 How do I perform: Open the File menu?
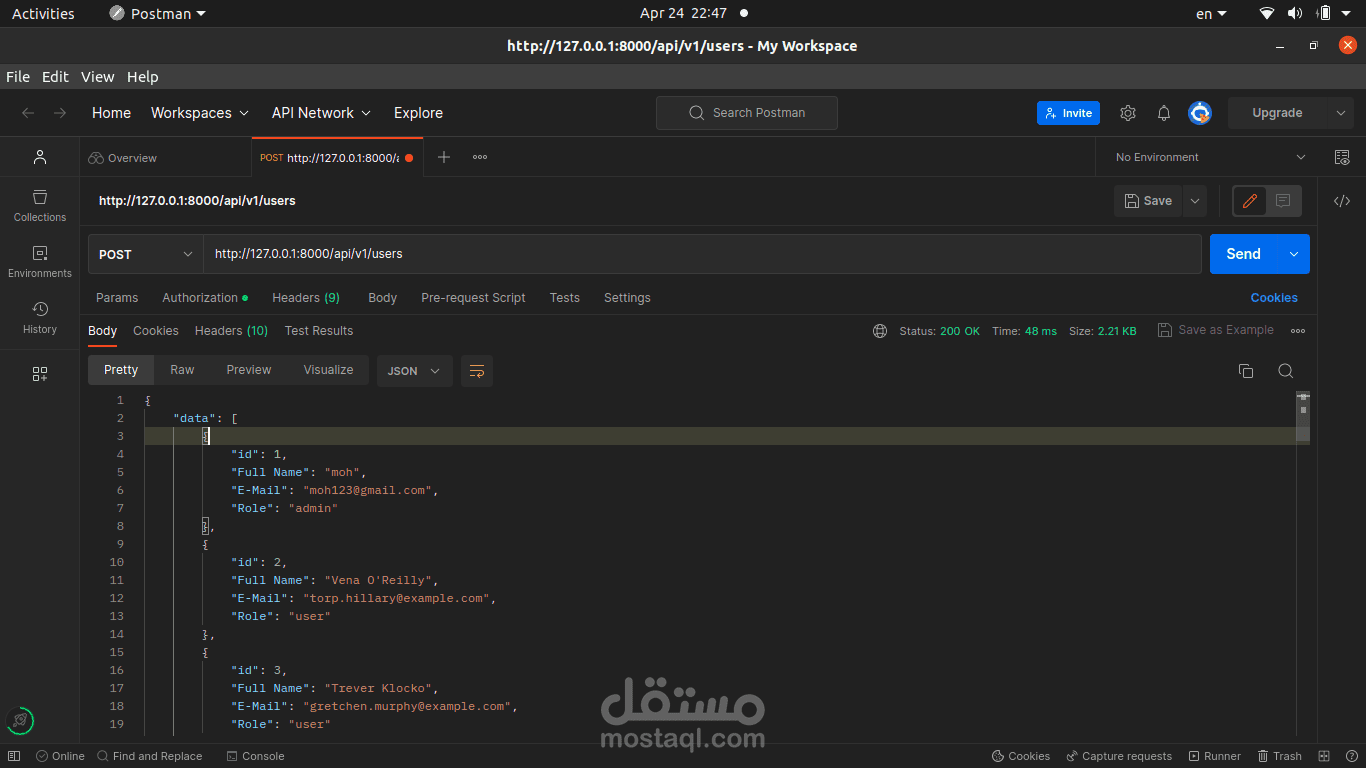(x=18, y=77)
